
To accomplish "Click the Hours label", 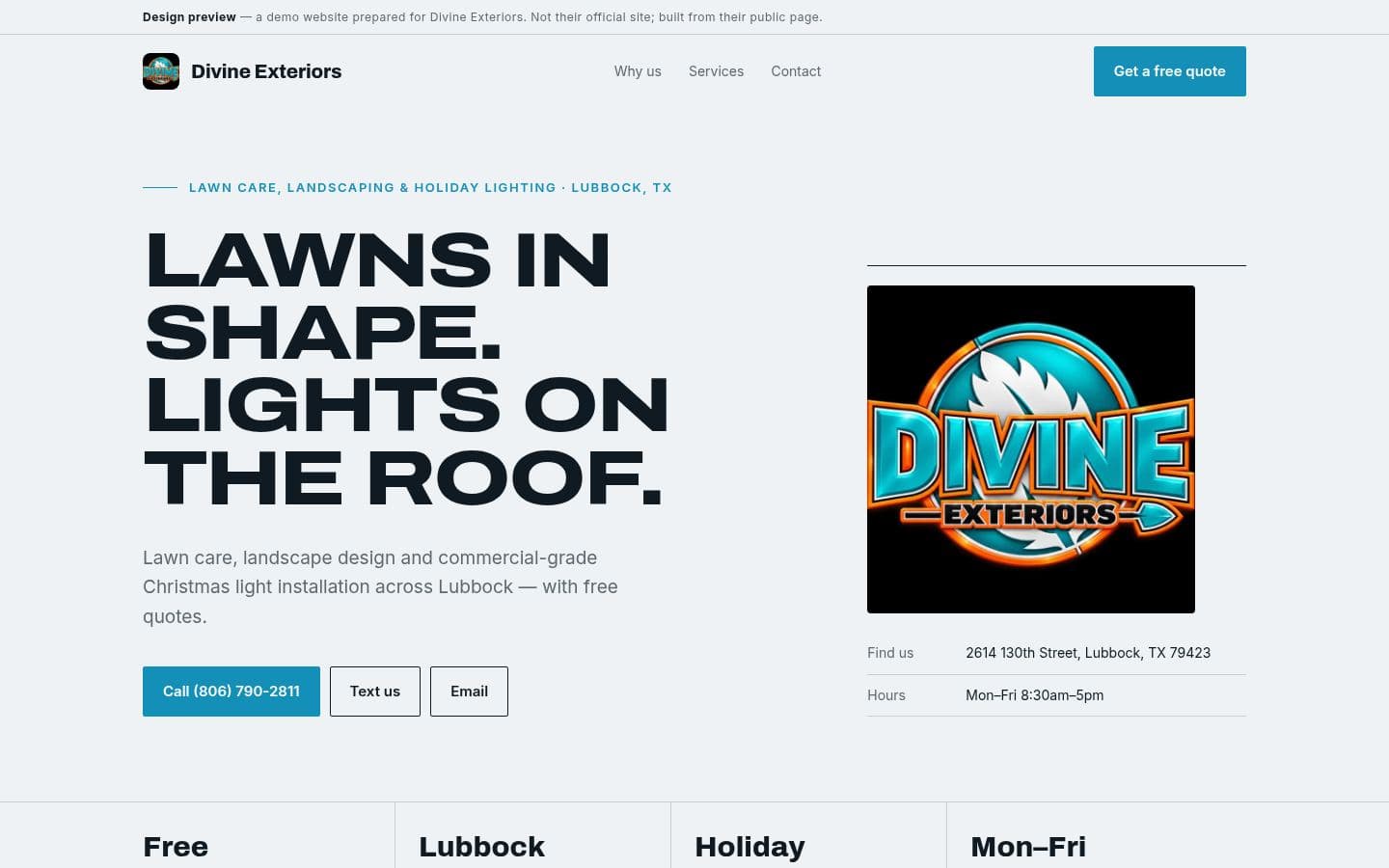I will click(x=886, y=695).
